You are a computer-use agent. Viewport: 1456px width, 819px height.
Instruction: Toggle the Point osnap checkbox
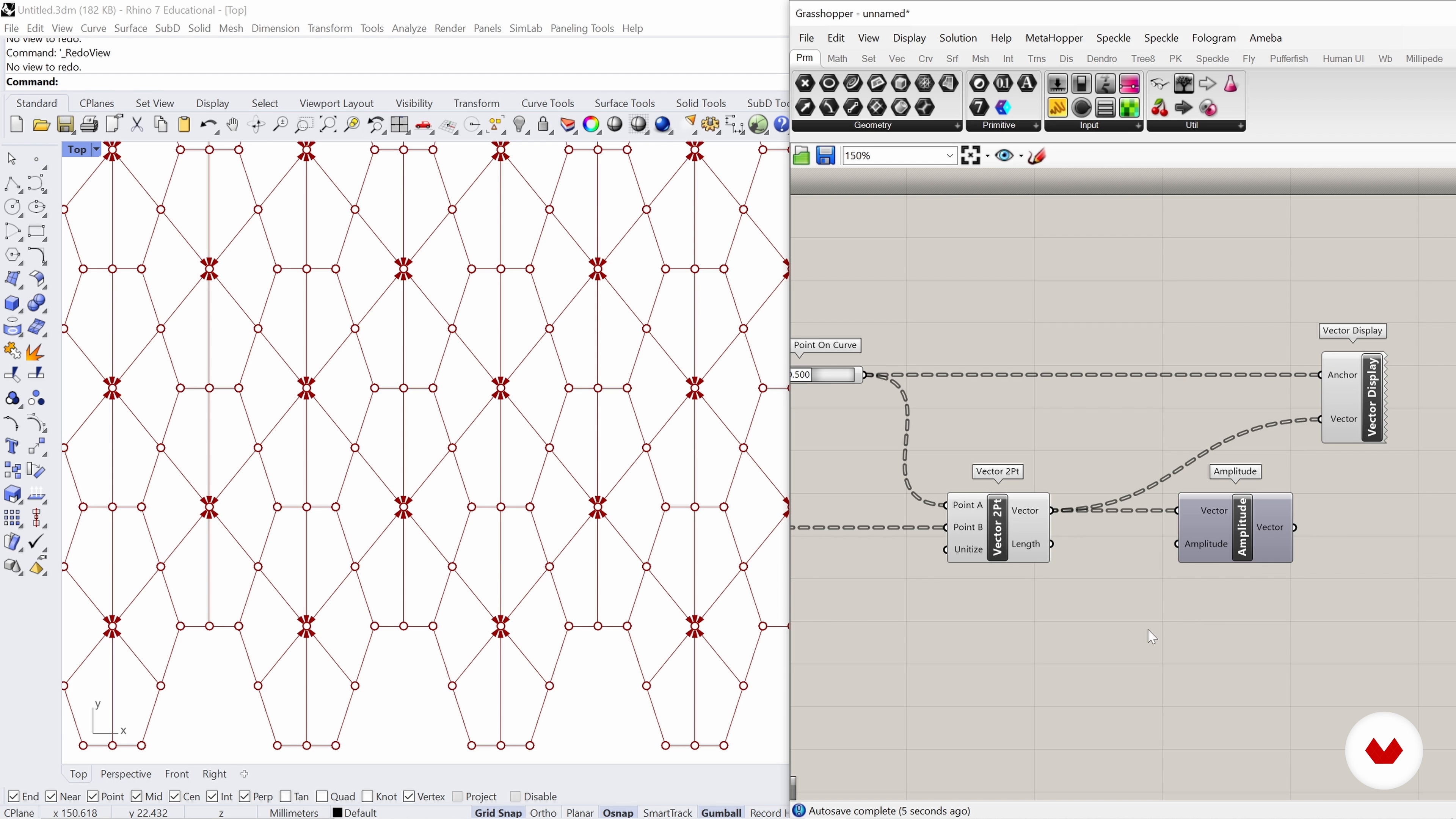click(x=93, y=796)
